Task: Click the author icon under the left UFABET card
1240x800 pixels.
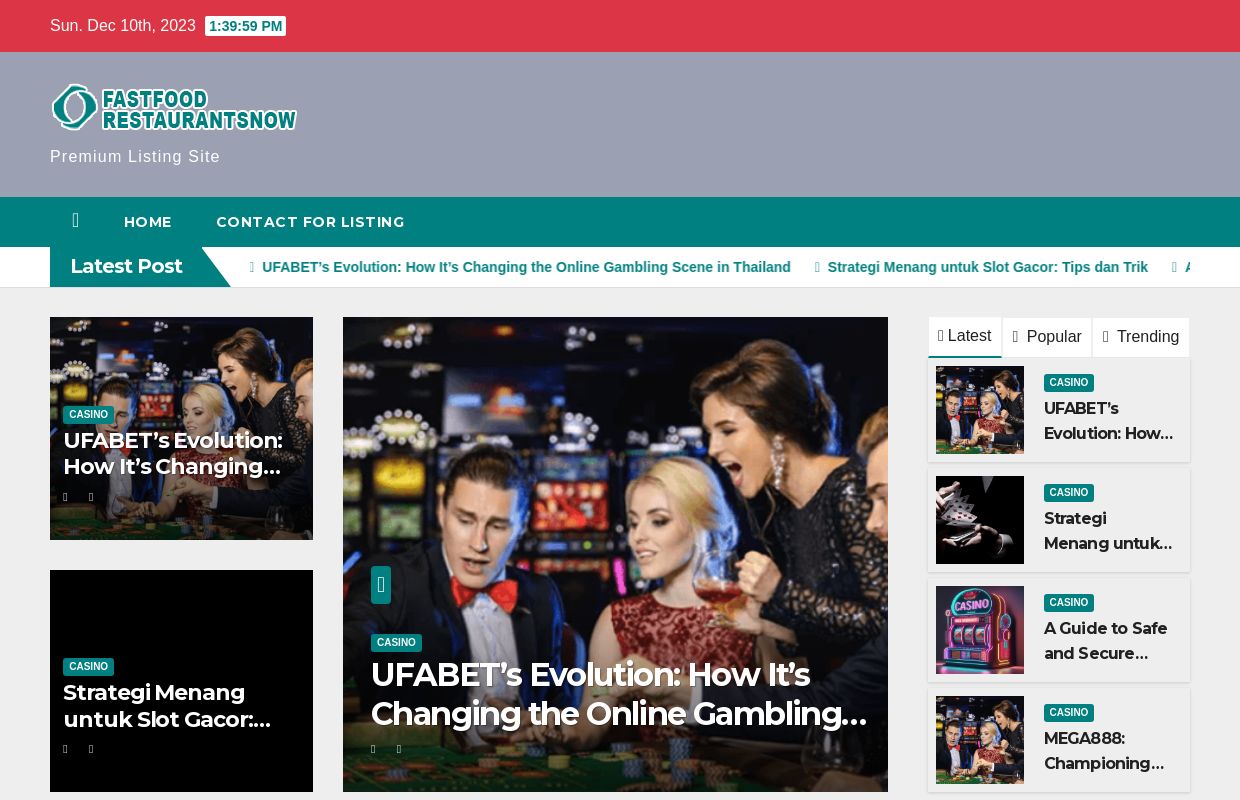Action: click(66, 497)
